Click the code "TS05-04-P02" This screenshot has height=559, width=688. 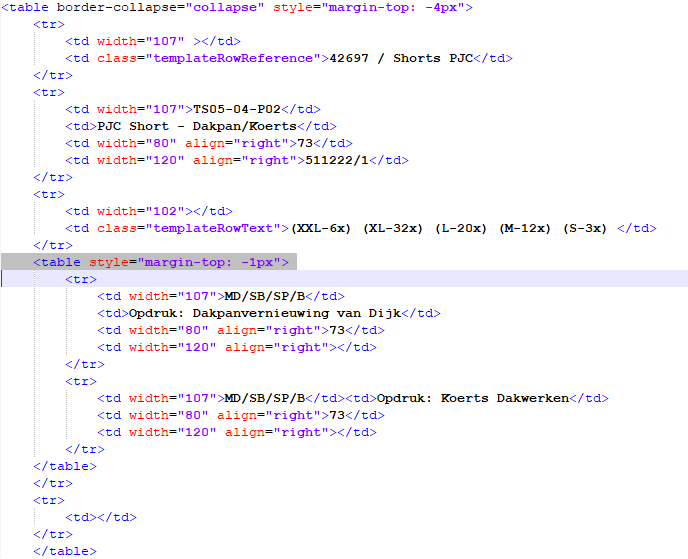tap(237, 109)
